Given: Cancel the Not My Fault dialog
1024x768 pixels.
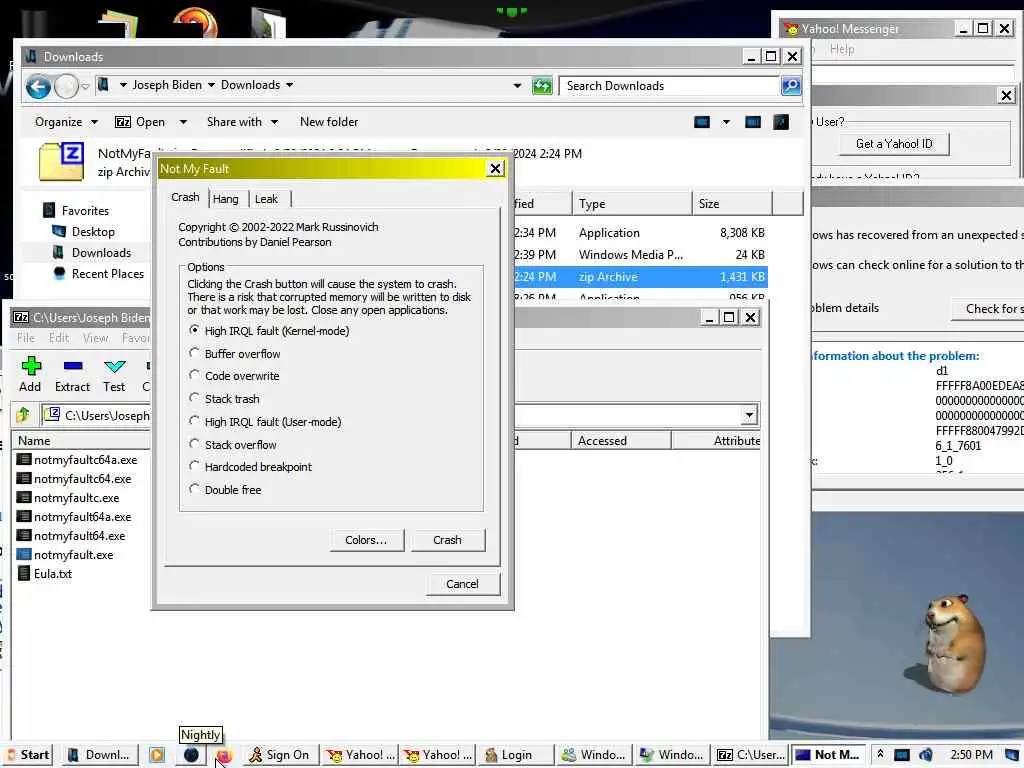Looking at the screenshot, I should [x=462, y=584].
